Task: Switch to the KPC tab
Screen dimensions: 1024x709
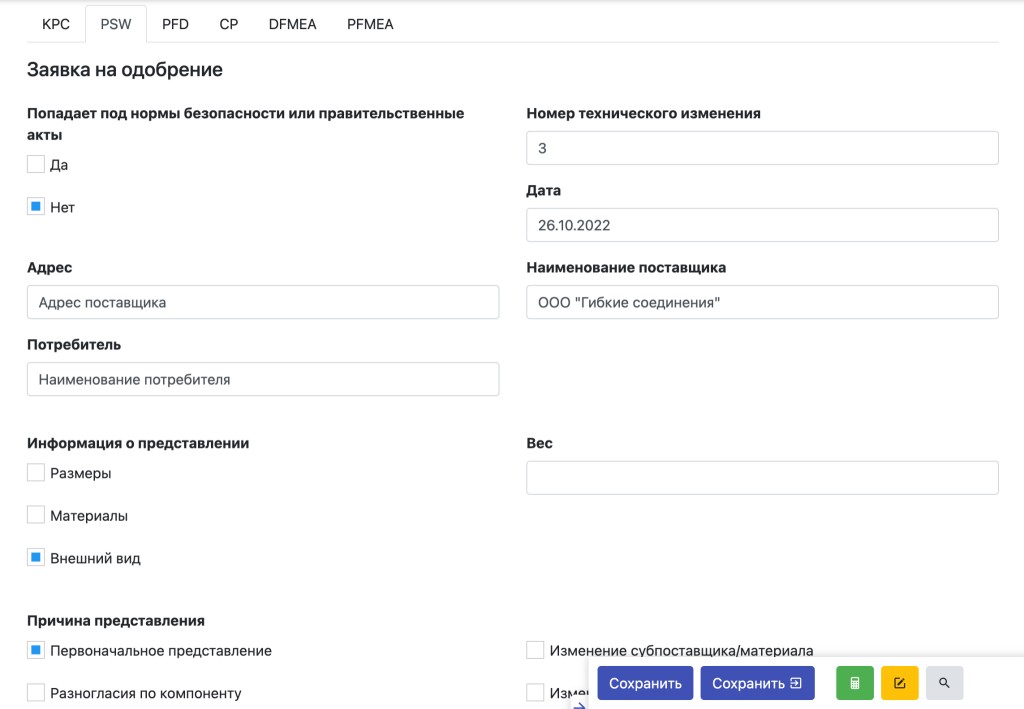Action: [x=56, y=24]
